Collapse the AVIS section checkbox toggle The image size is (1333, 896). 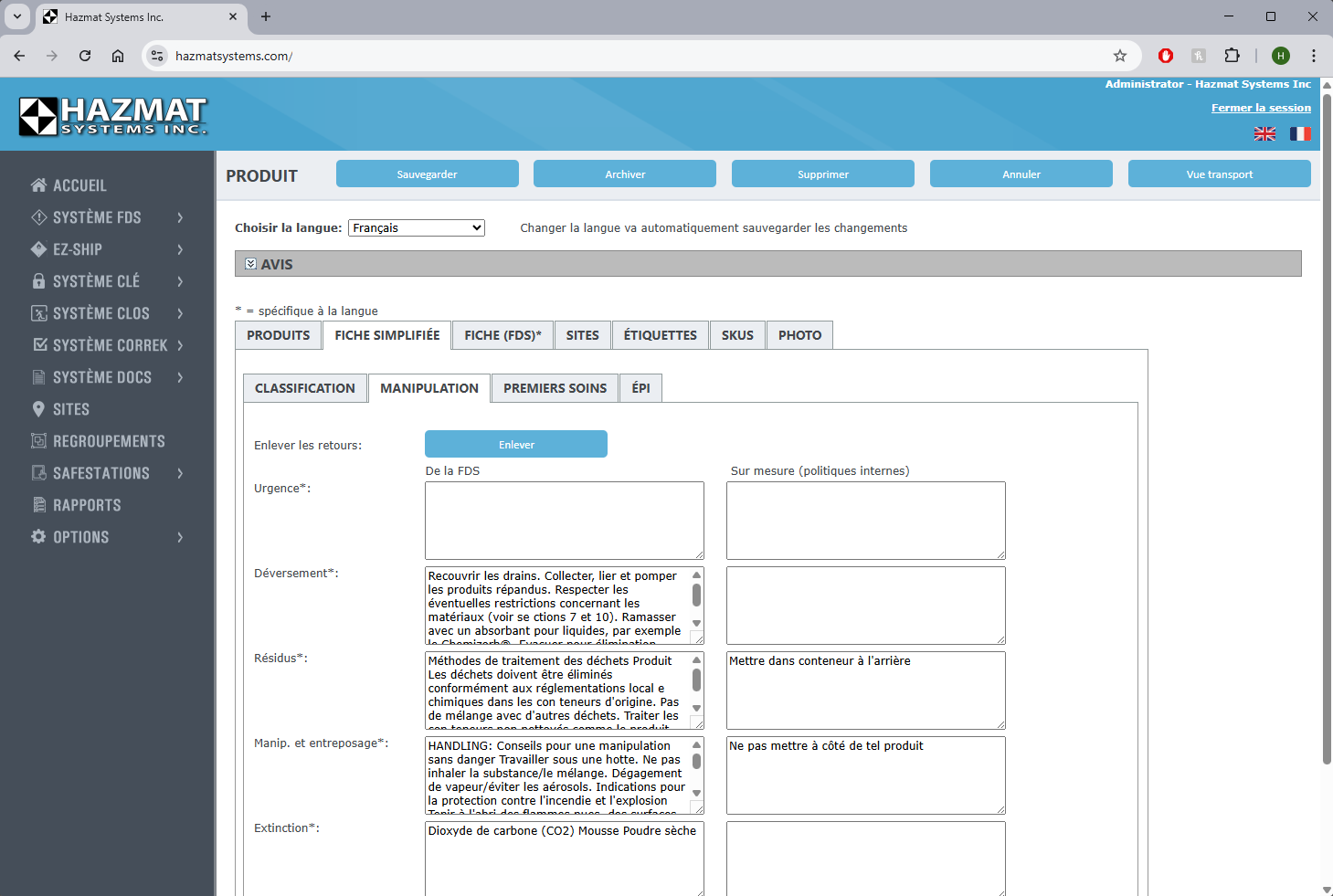[x=250, y=264]
